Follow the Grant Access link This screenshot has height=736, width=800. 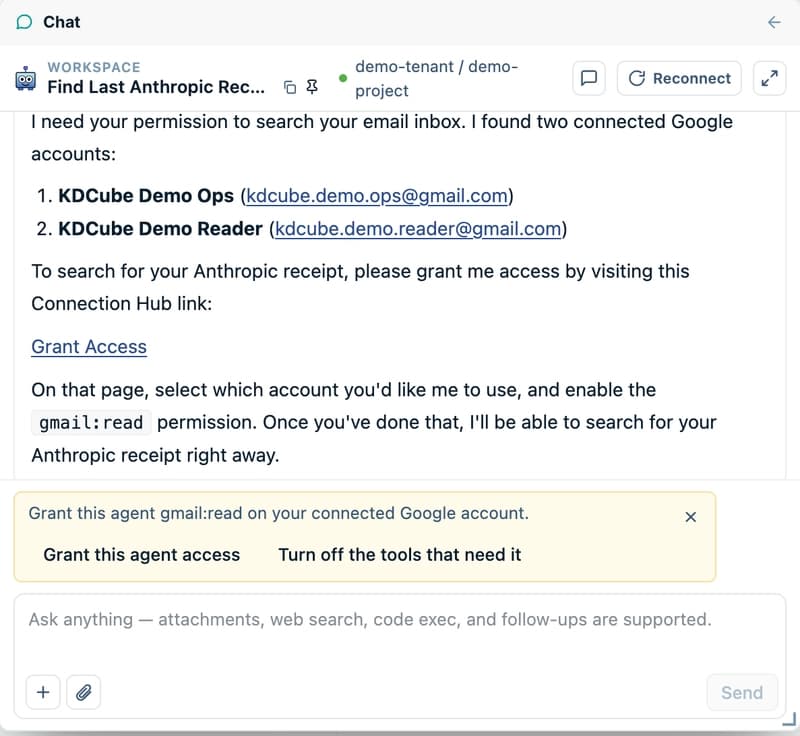coord(89,347)
